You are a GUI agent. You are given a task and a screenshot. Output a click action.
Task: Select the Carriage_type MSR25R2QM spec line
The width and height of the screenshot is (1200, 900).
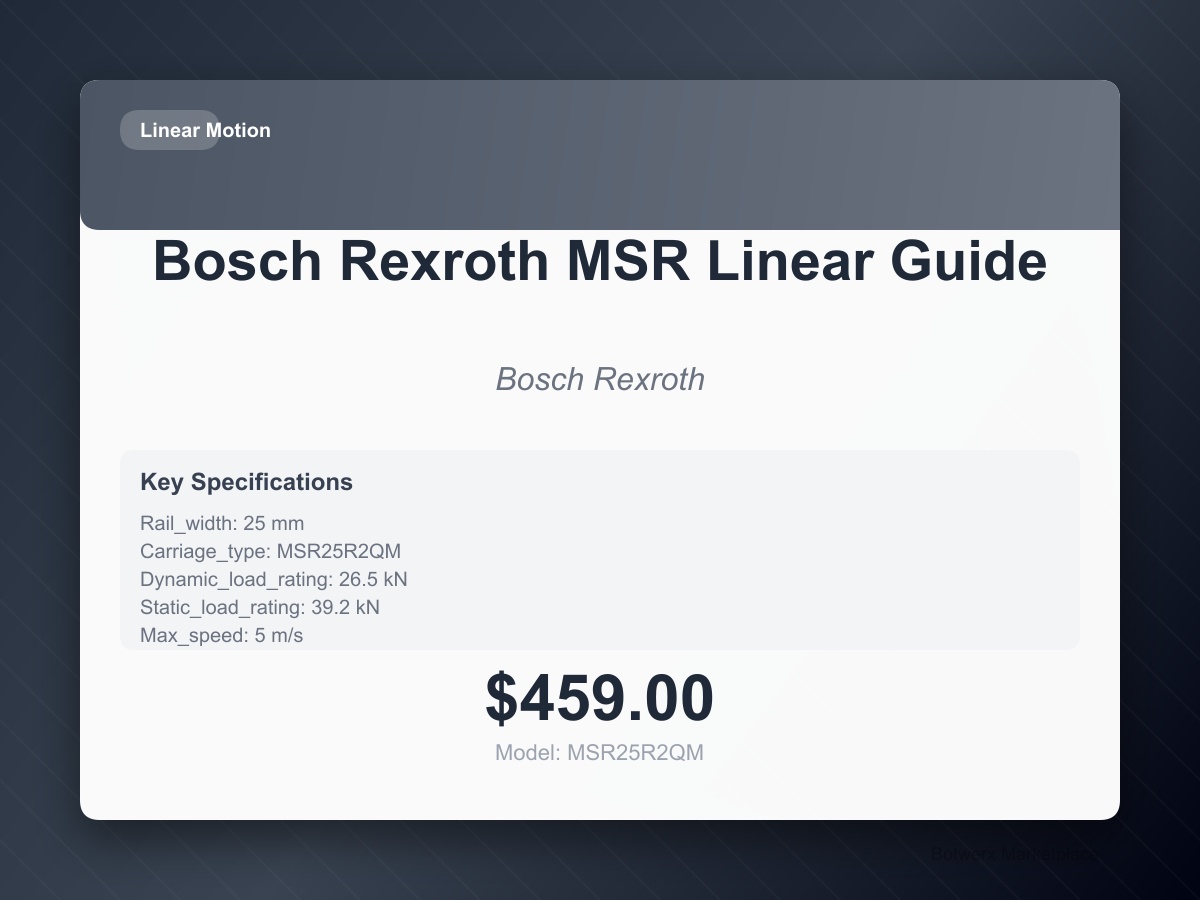pos(270,551)
